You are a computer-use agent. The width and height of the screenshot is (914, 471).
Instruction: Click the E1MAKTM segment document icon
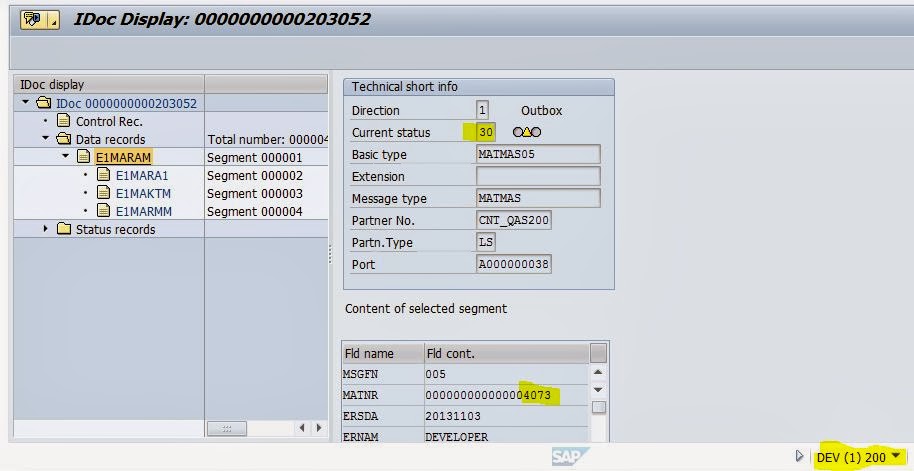(103, 192)
